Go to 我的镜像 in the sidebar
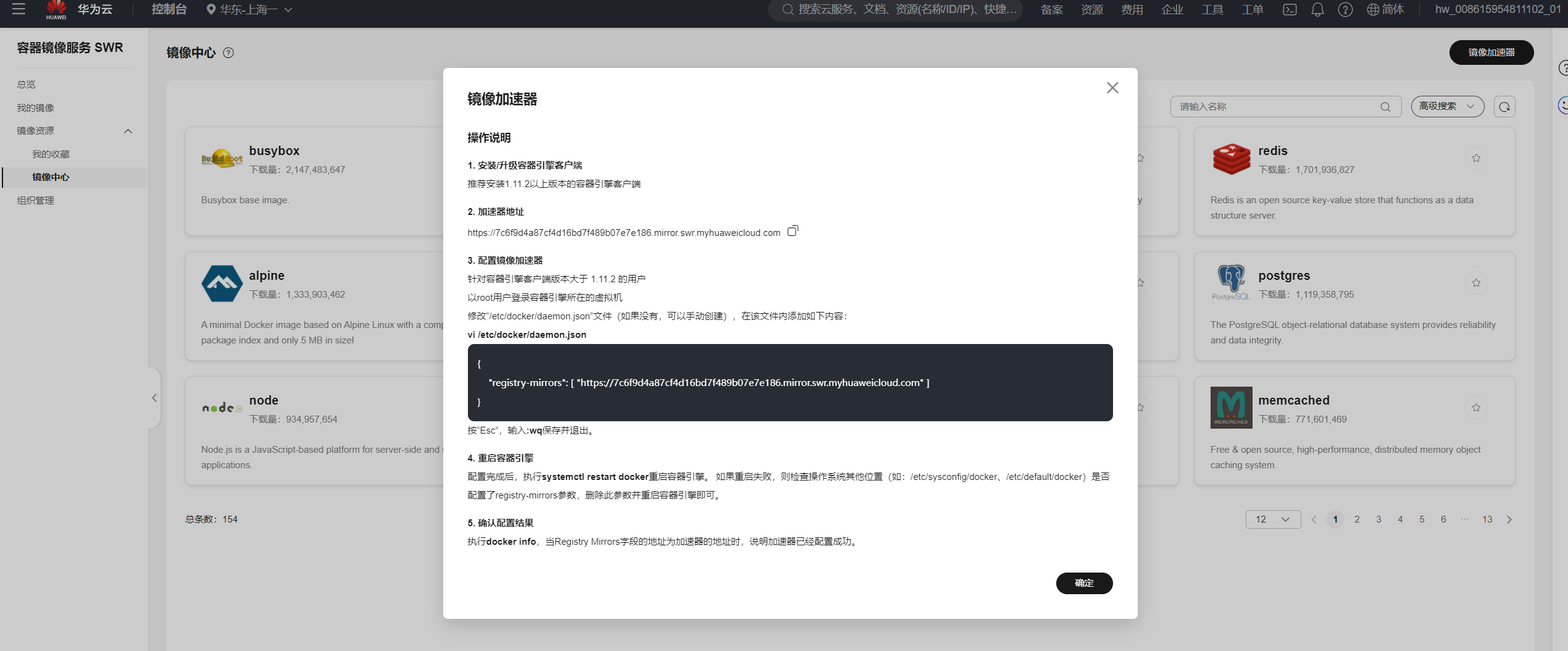This screenshot has height=651, width=1568. 35,108
